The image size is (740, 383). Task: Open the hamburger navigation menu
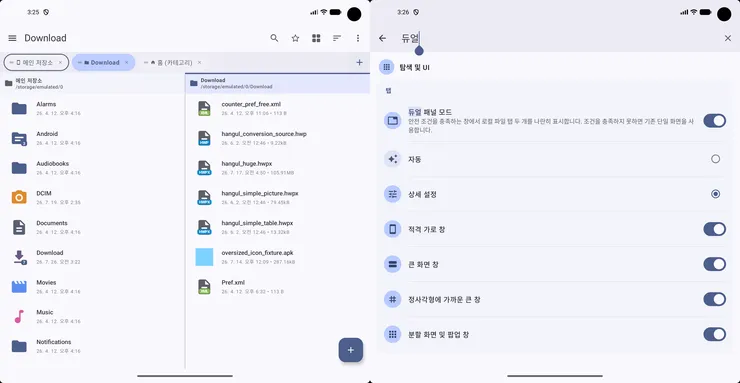12,38
